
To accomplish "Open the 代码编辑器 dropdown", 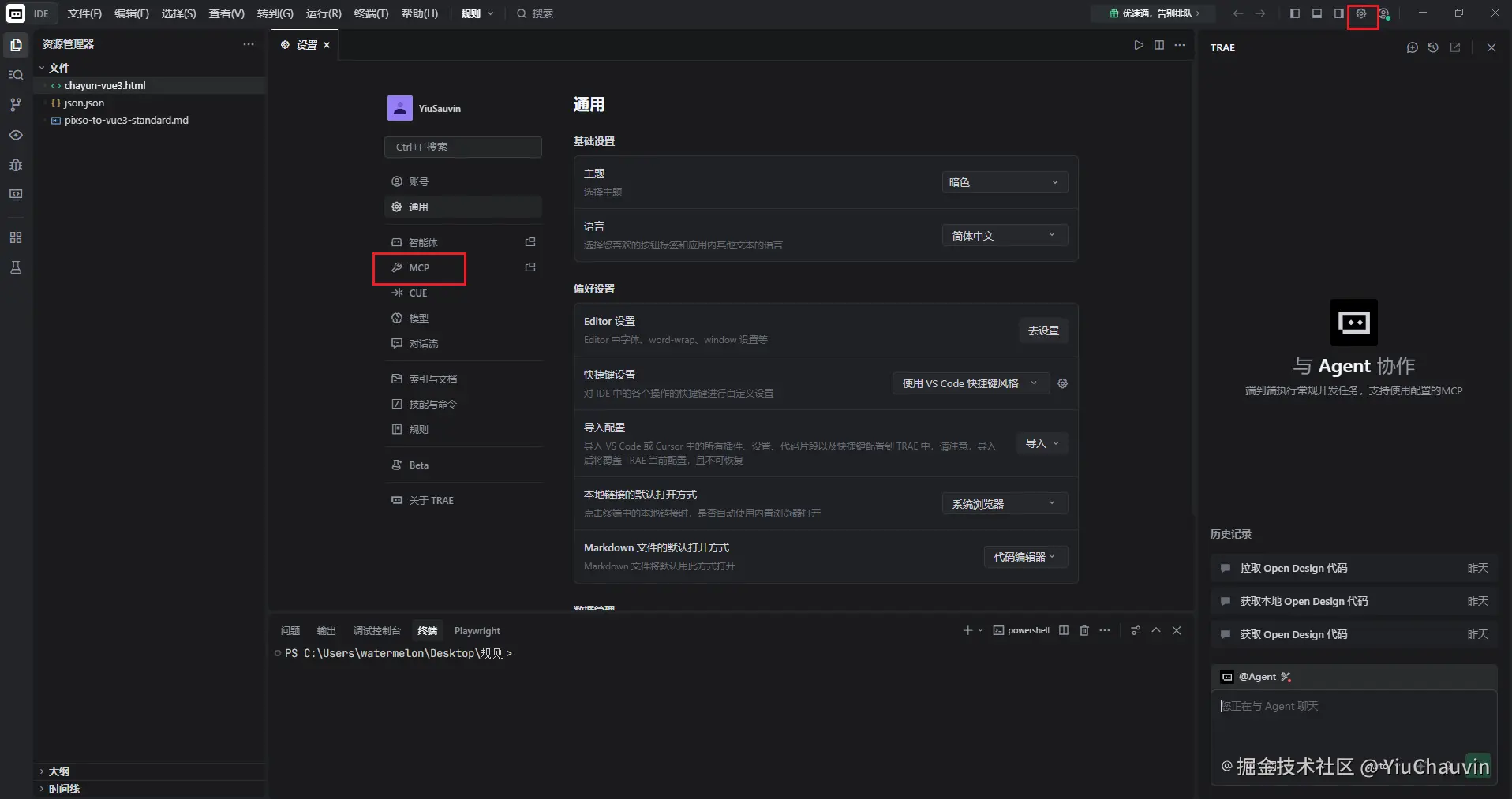I will 1025,557.
